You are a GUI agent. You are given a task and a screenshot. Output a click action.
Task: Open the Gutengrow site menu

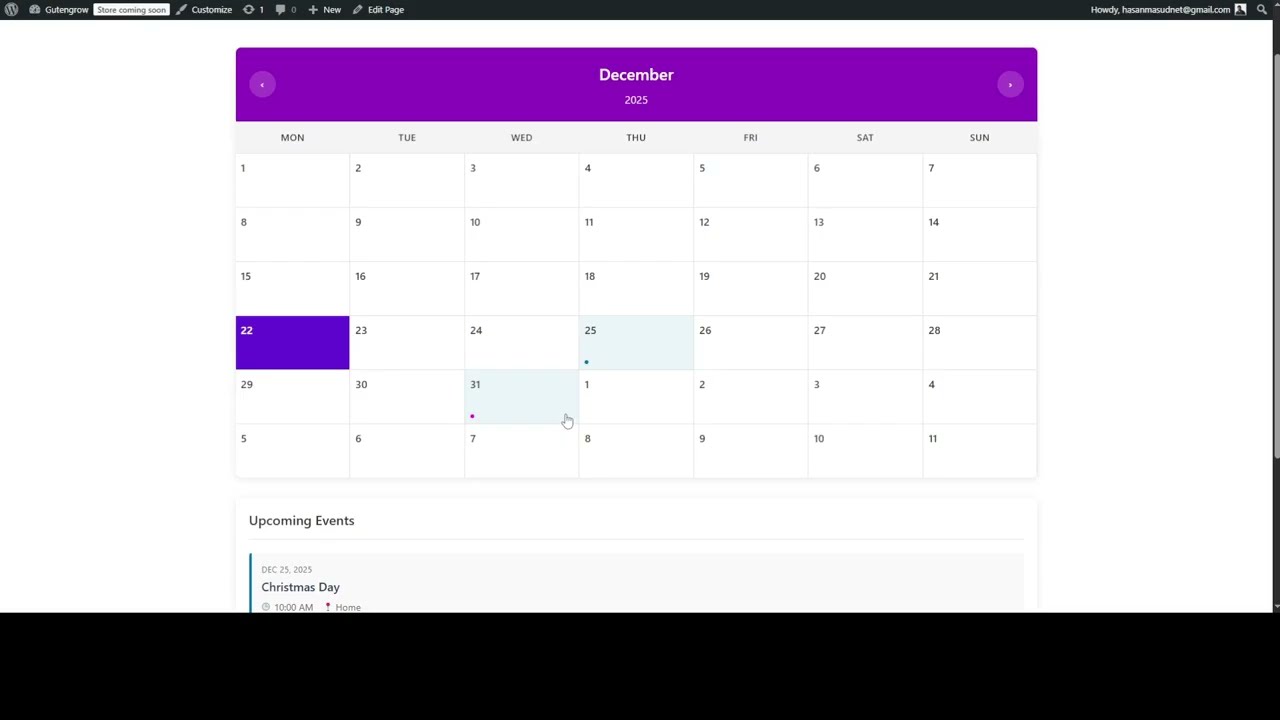pyautogui.click(x=59, y=9)
